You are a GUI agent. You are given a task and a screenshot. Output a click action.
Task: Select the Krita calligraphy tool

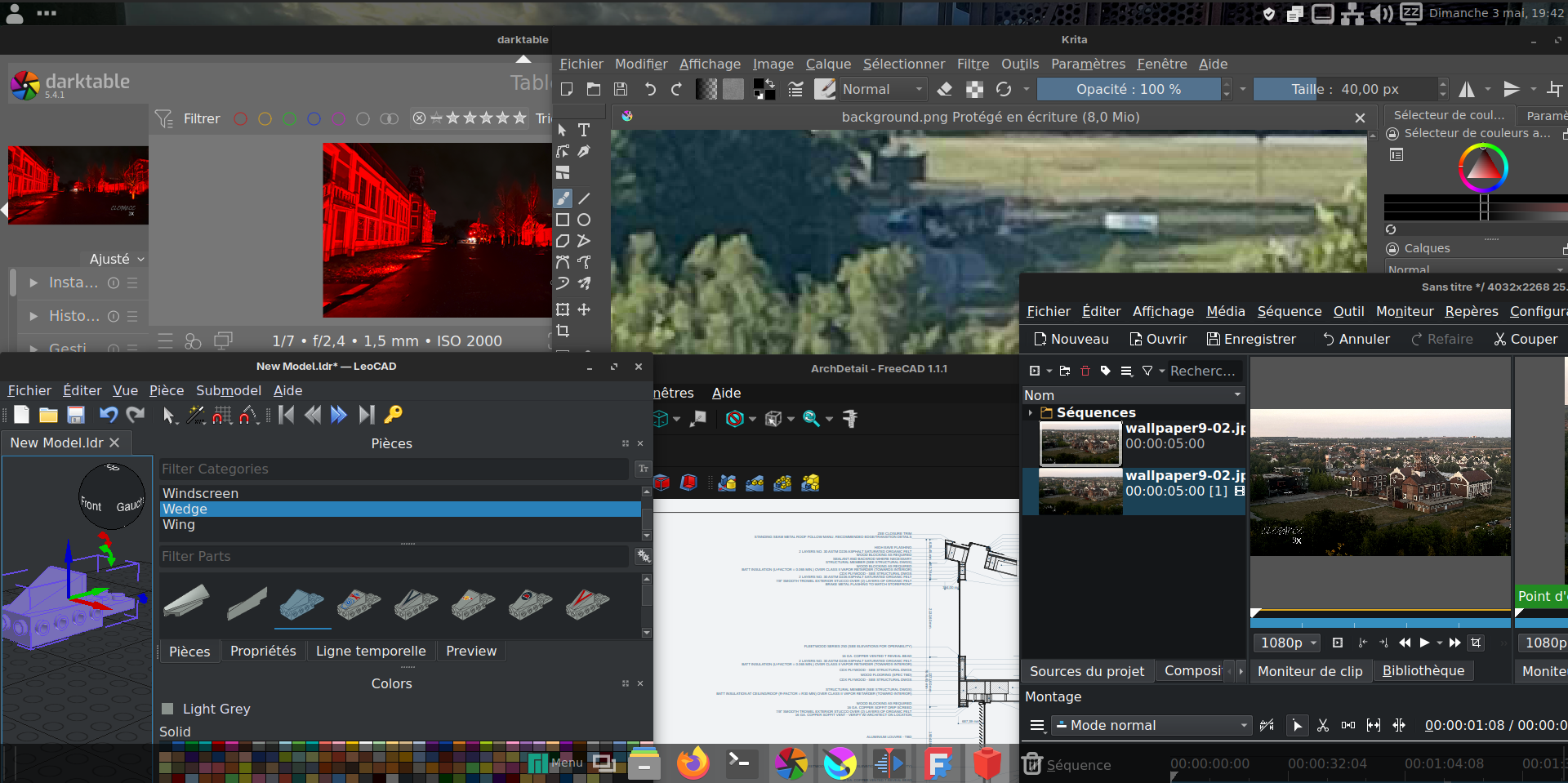coord(584,151)
